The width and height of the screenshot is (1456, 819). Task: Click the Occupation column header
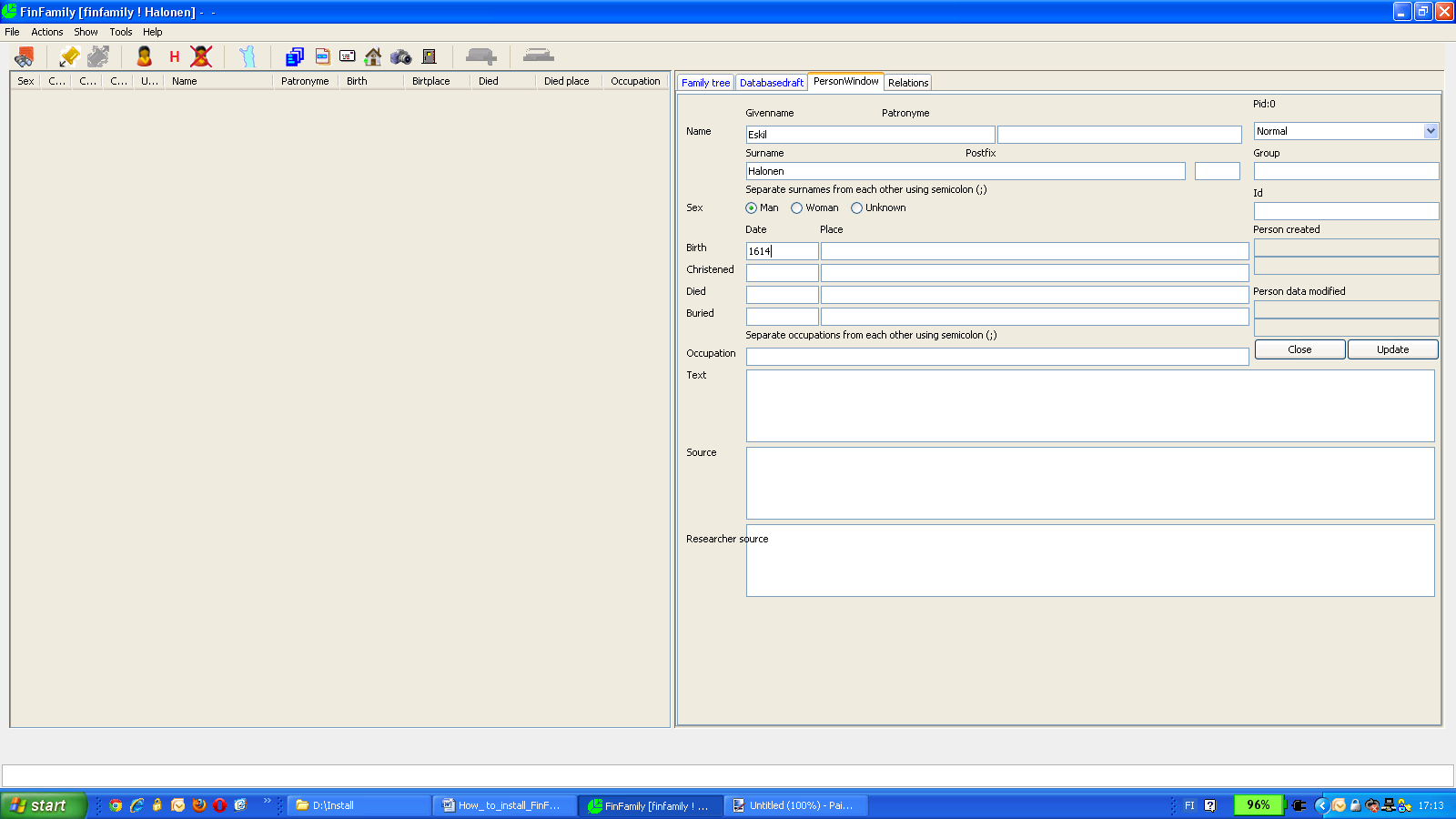pyautogui.click(x=635, y=81)
